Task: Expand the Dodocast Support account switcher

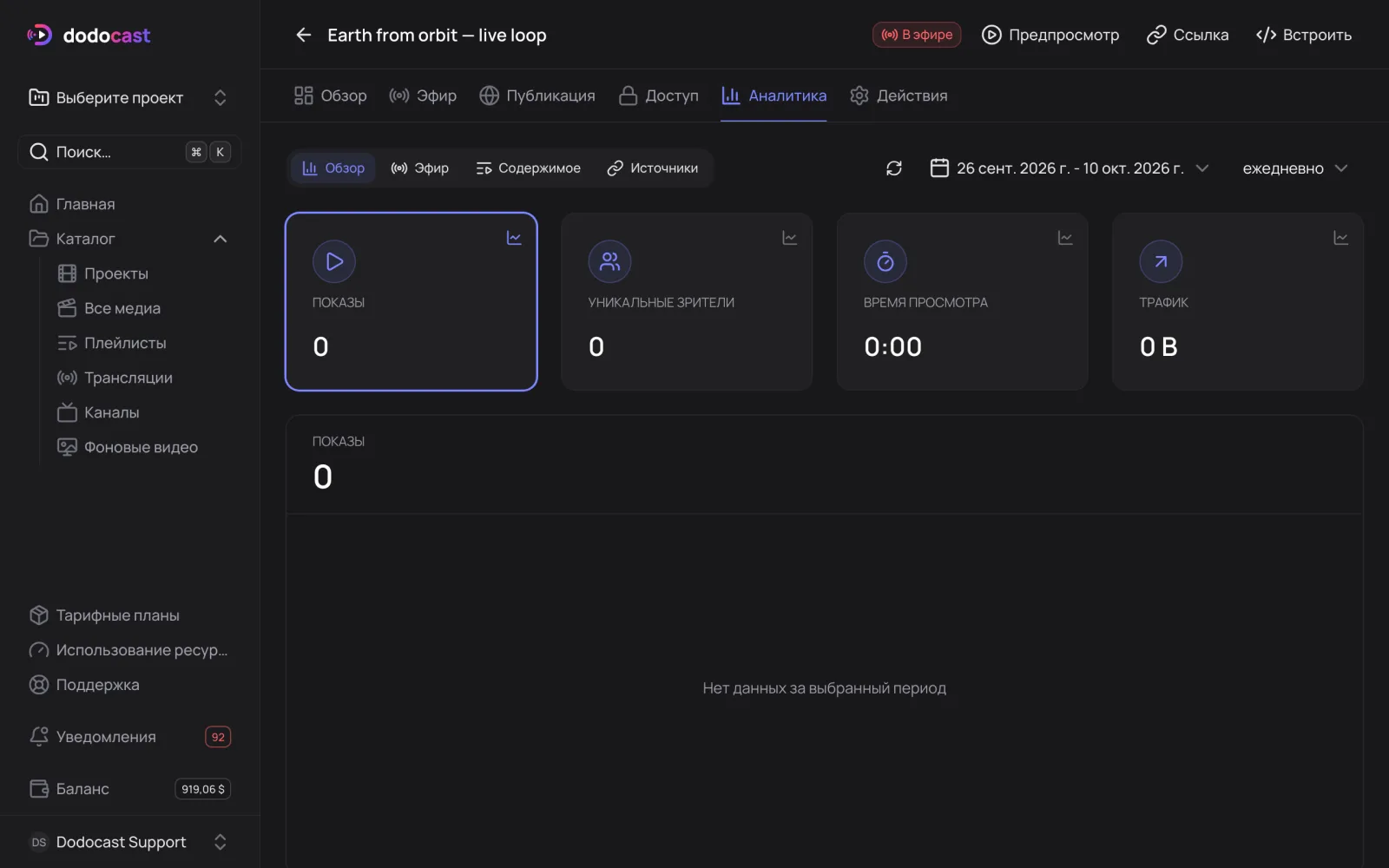Action: coord(129,842)
